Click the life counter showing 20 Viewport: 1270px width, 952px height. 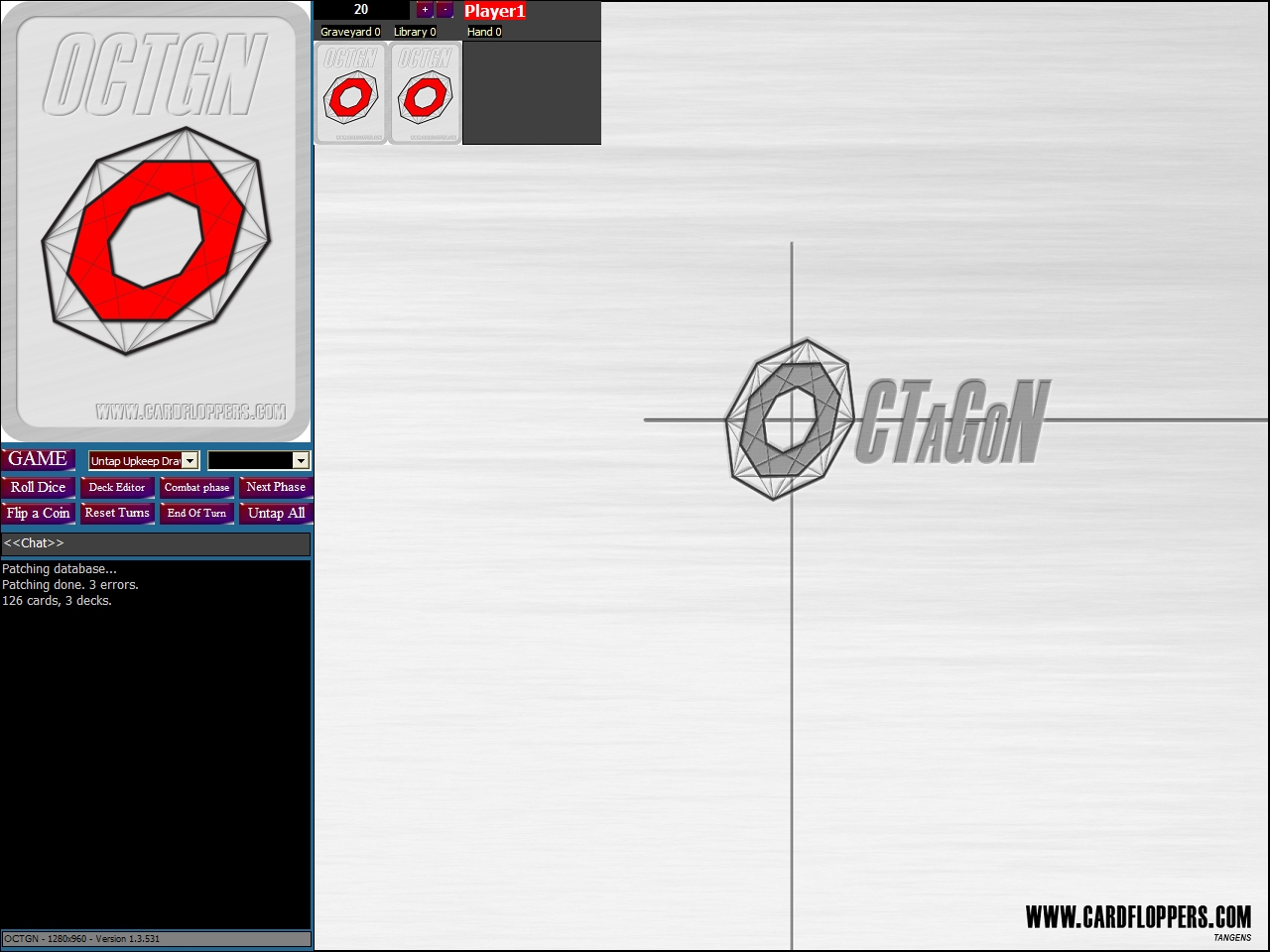coord(361,10)
